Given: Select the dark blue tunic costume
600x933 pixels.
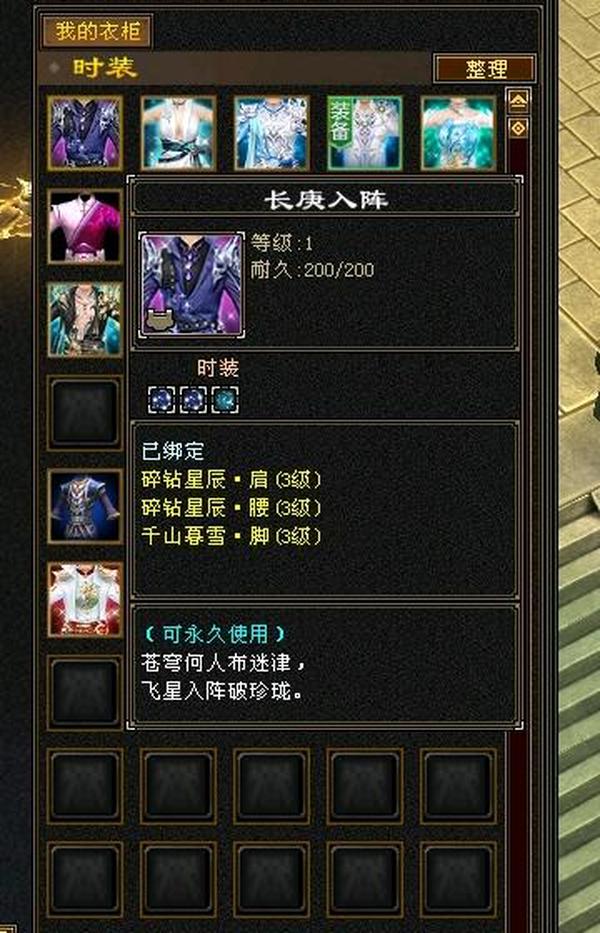Looking at the screenshot, I should pyautogui.click(x=85, y=506).
